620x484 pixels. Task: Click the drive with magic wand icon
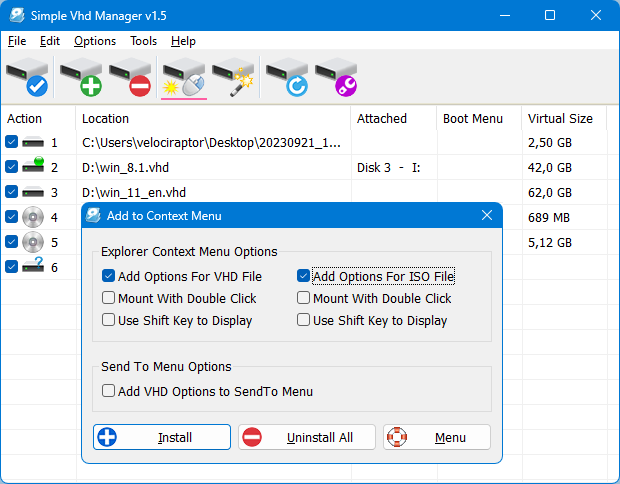point(234,78)
